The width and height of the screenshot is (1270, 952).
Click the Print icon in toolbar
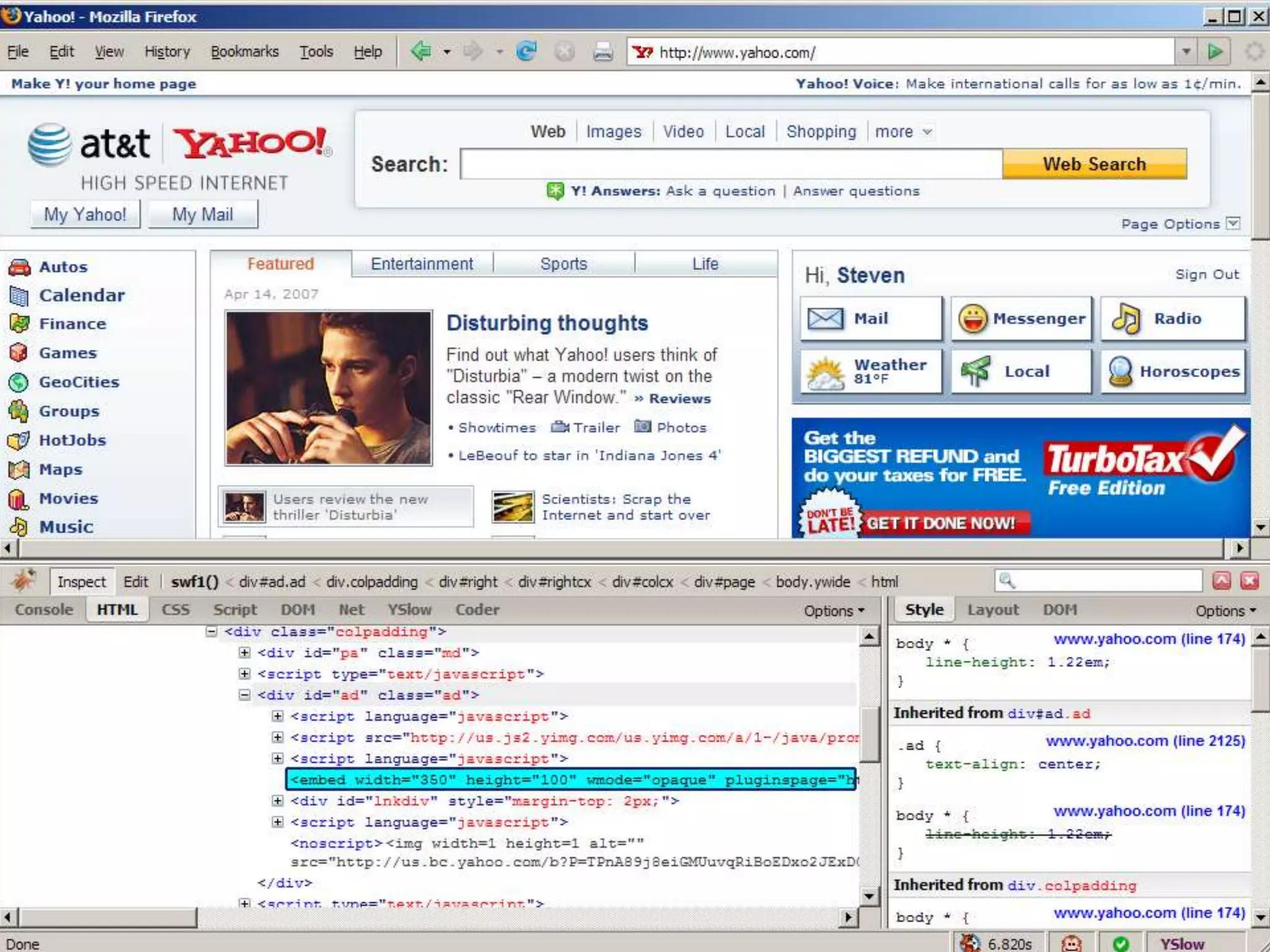point(603,51)
